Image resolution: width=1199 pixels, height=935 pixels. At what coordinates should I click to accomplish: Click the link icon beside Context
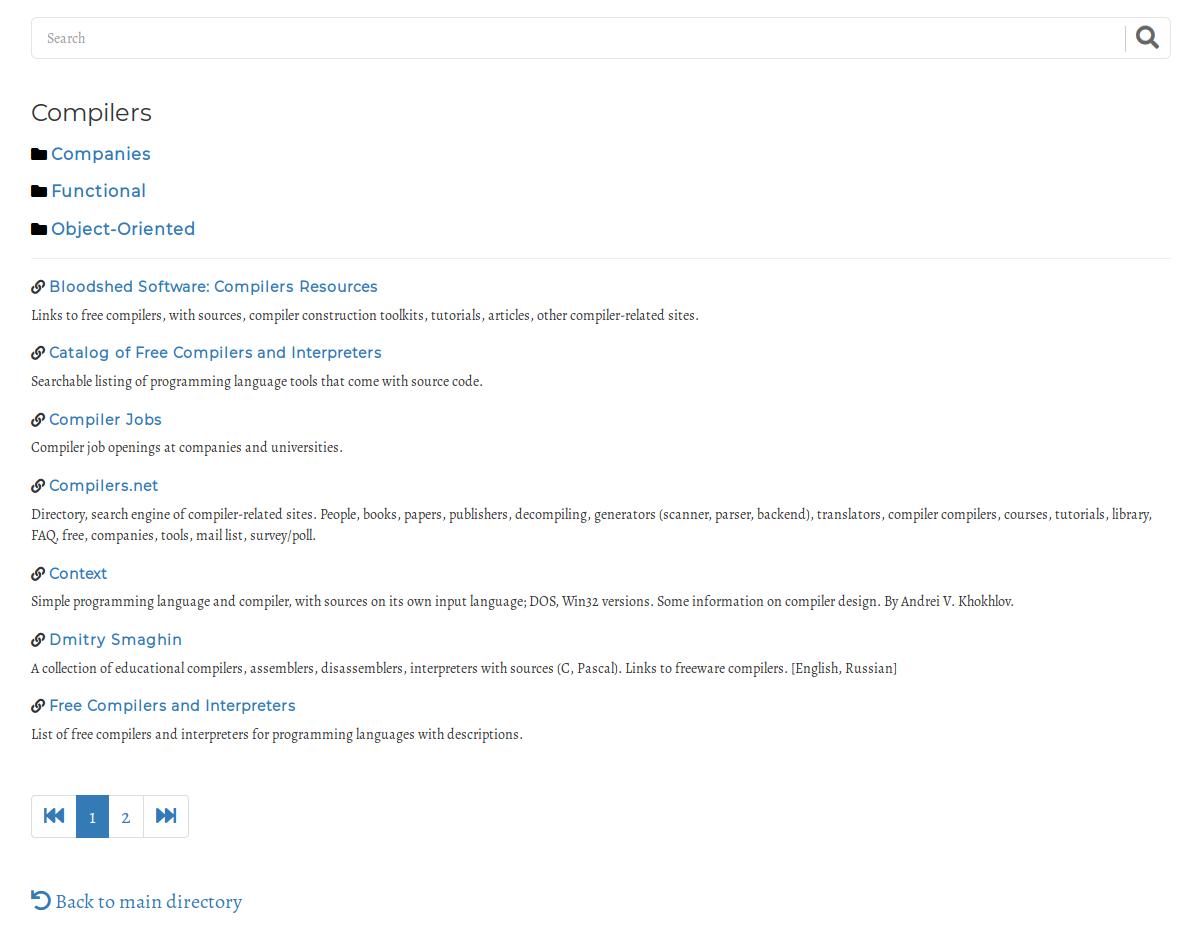click(38, 574)
